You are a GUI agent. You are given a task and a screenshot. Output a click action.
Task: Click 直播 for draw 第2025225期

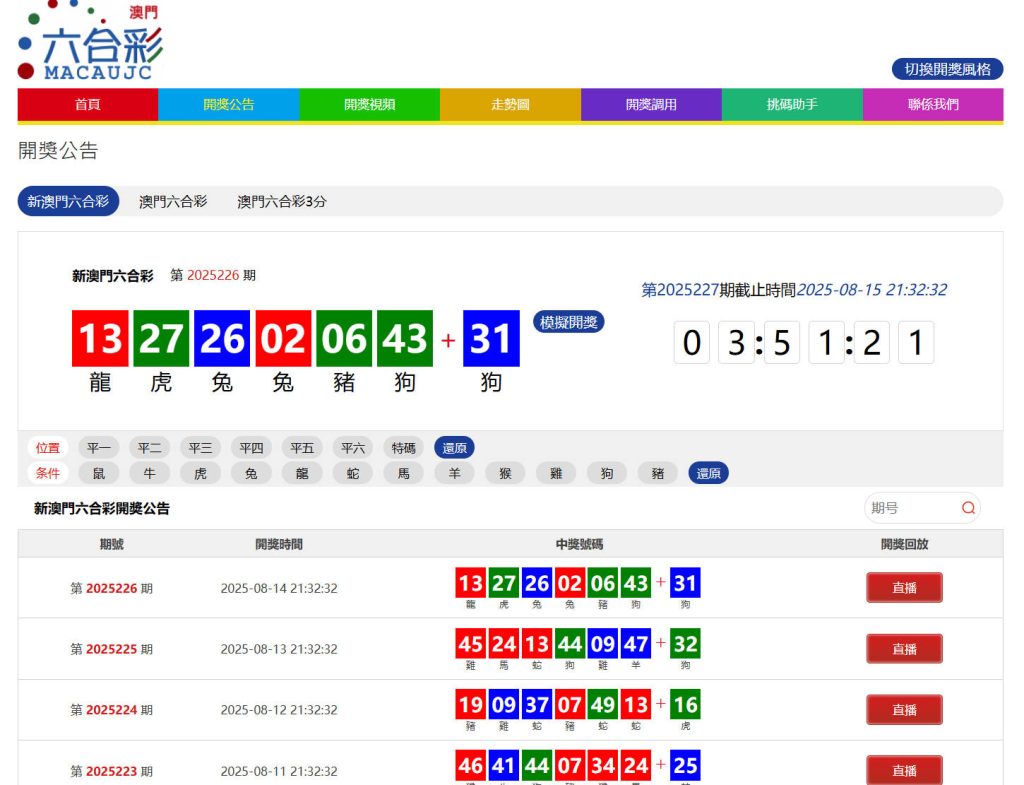(x=904, y=648)
